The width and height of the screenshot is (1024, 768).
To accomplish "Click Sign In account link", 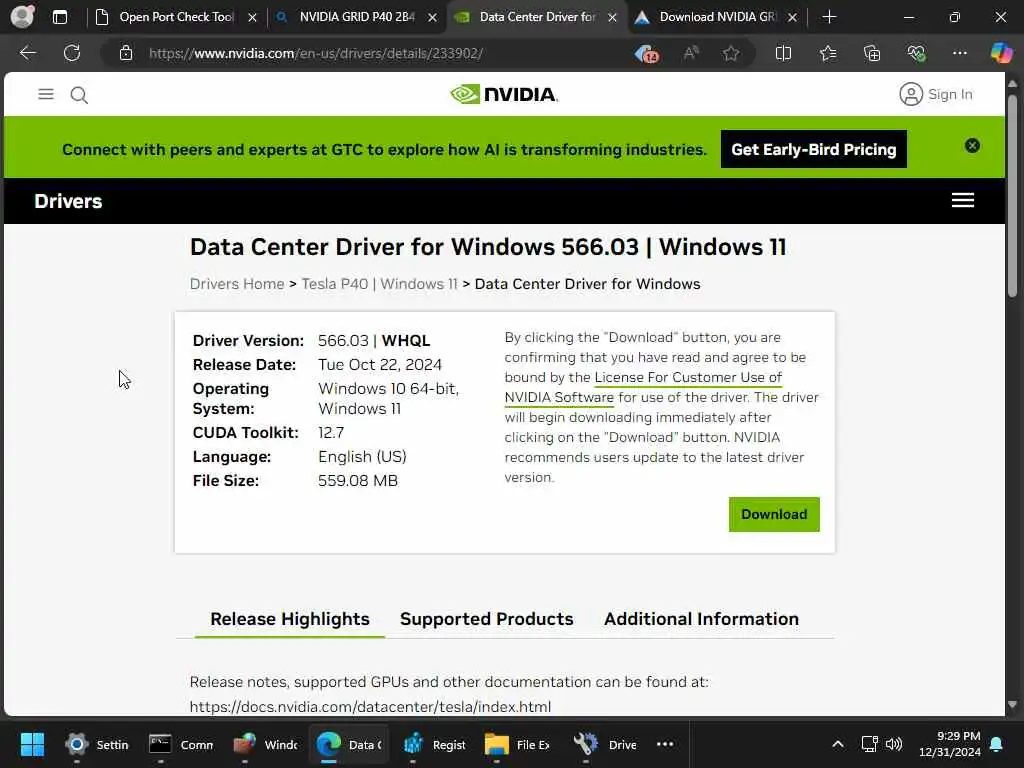I will (x=936, y=94).
